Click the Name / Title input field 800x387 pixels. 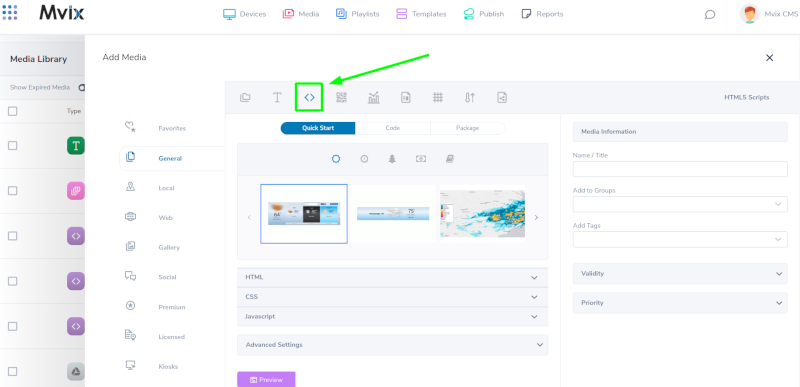click(680, 169)
